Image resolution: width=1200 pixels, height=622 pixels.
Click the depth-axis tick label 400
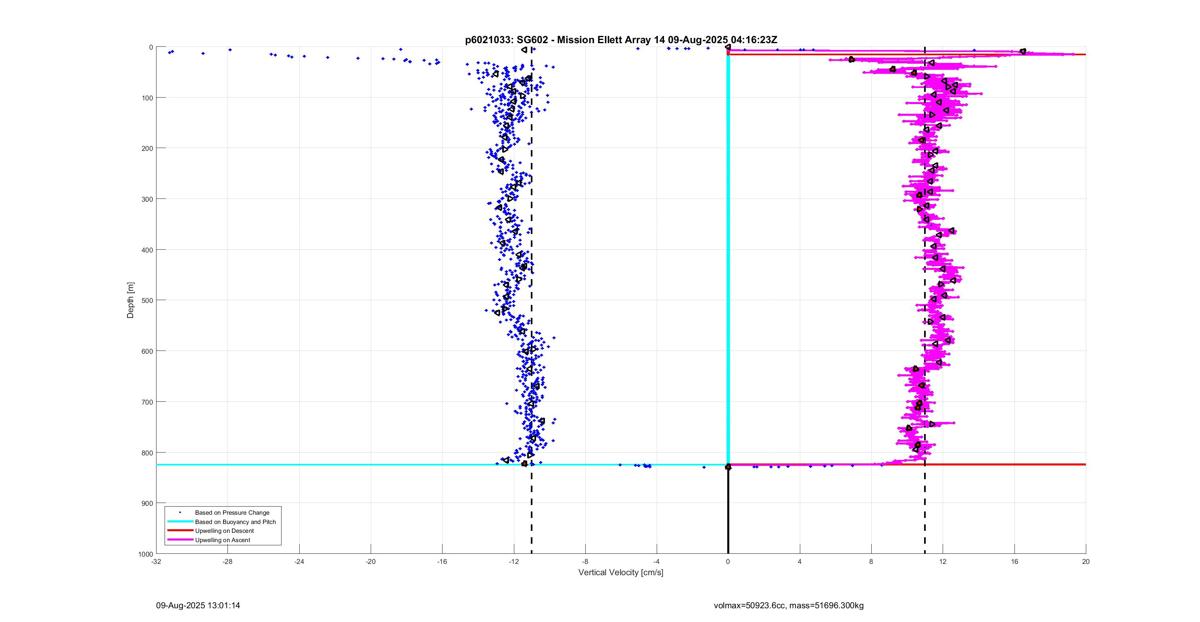click(x=146, y=250)
